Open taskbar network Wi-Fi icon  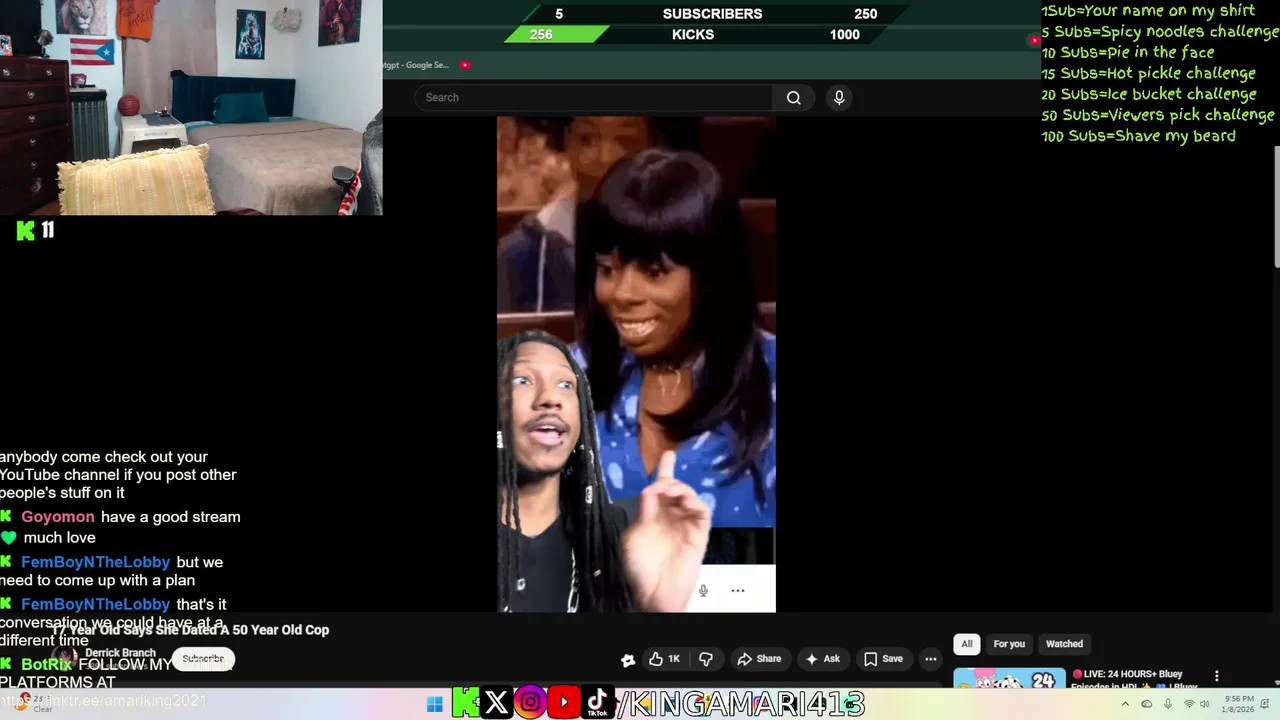(x=1189, y=705)
